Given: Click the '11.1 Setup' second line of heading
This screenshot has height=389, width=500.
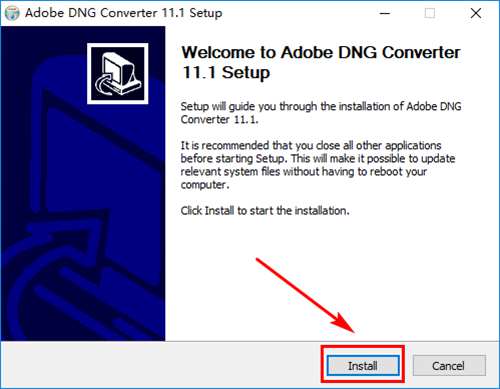Looking at the screenshot, I should [226, 72].
